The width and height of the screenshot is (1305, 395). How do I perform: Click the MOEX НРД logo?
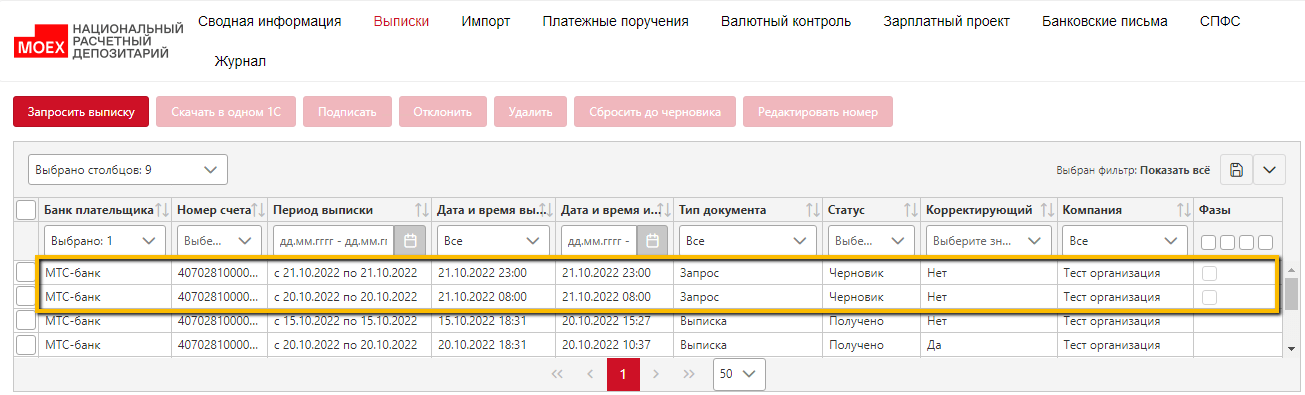click(98, 42)
